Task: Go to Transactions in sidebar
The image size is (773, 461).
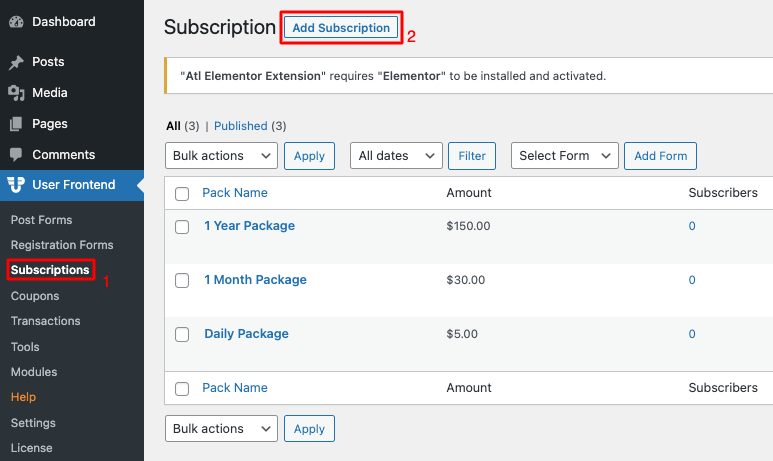Action: [x=45, y=321]
